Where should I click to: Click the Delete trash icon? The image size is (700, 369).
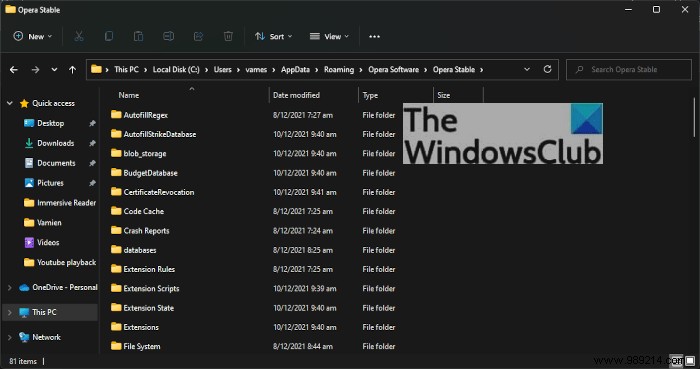(228, 37)
